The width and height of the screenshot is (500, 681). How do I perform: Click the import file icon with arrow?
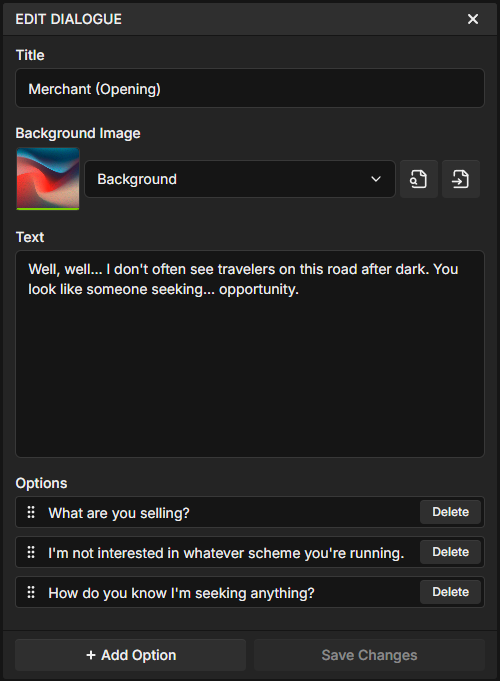click(460, 179)
